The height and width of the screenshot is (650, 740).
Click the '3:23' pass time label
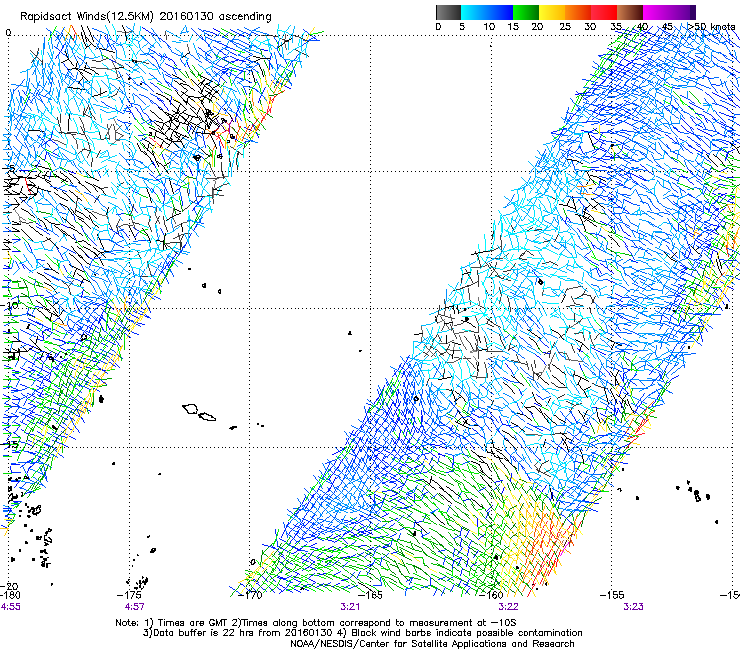(633, 607)
